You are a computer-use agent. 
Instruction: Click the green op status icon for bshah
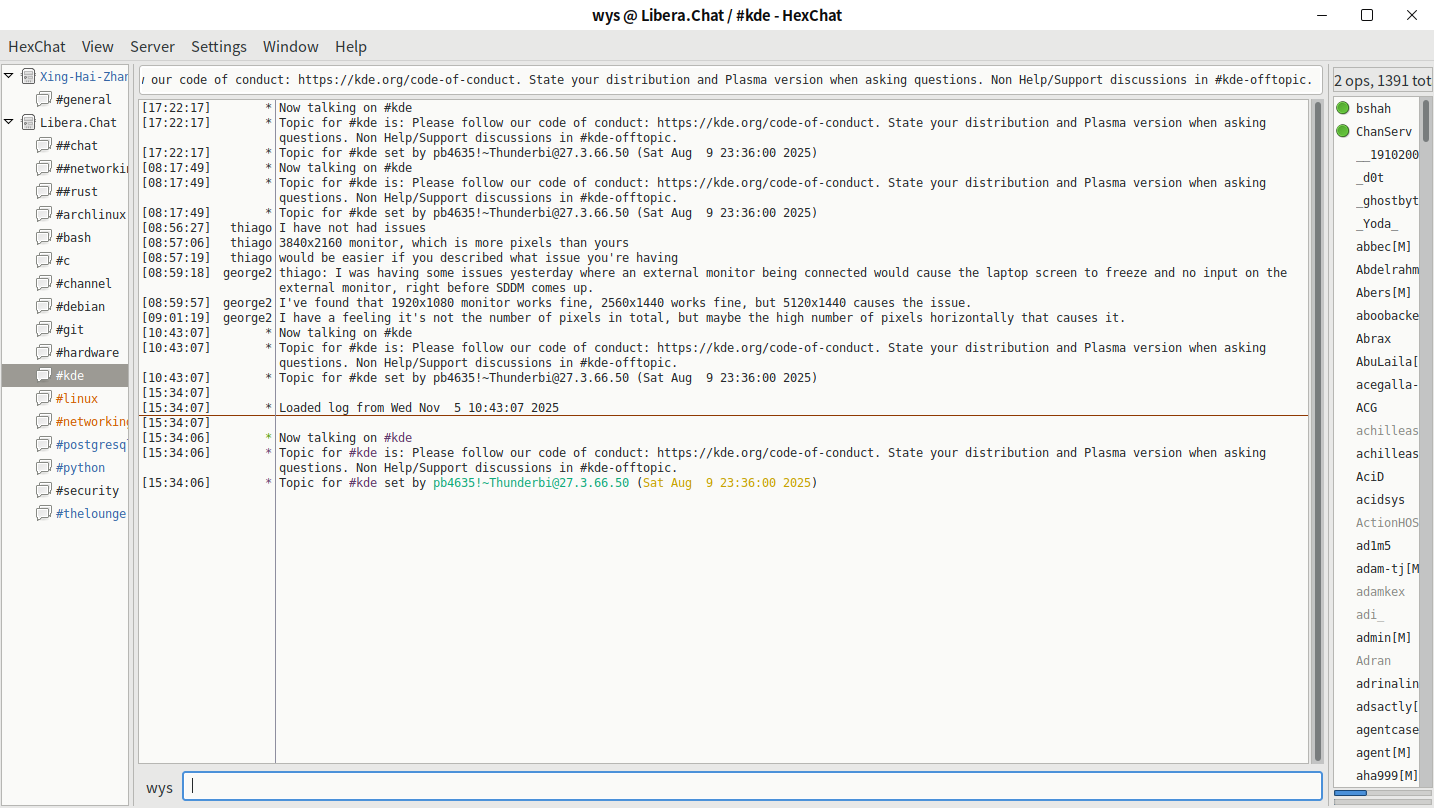(x=1343, y=108)
